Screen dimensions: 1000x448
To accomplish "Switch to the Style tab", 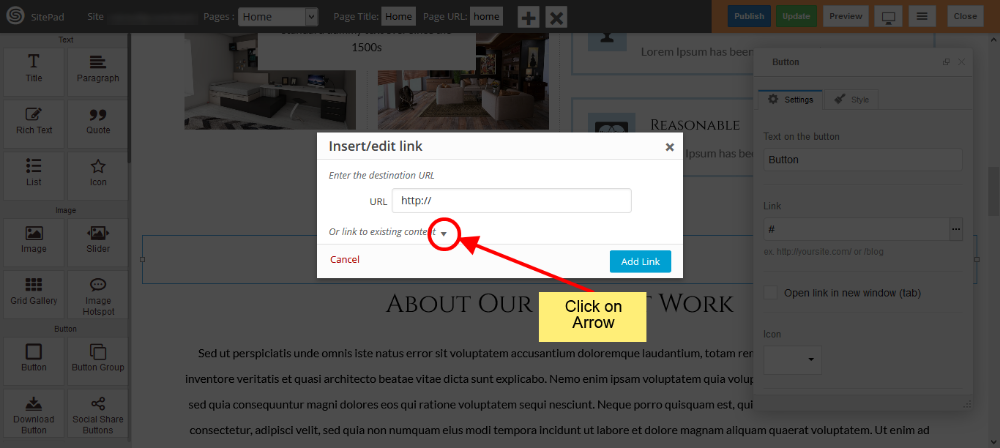I will pos(851,100).
